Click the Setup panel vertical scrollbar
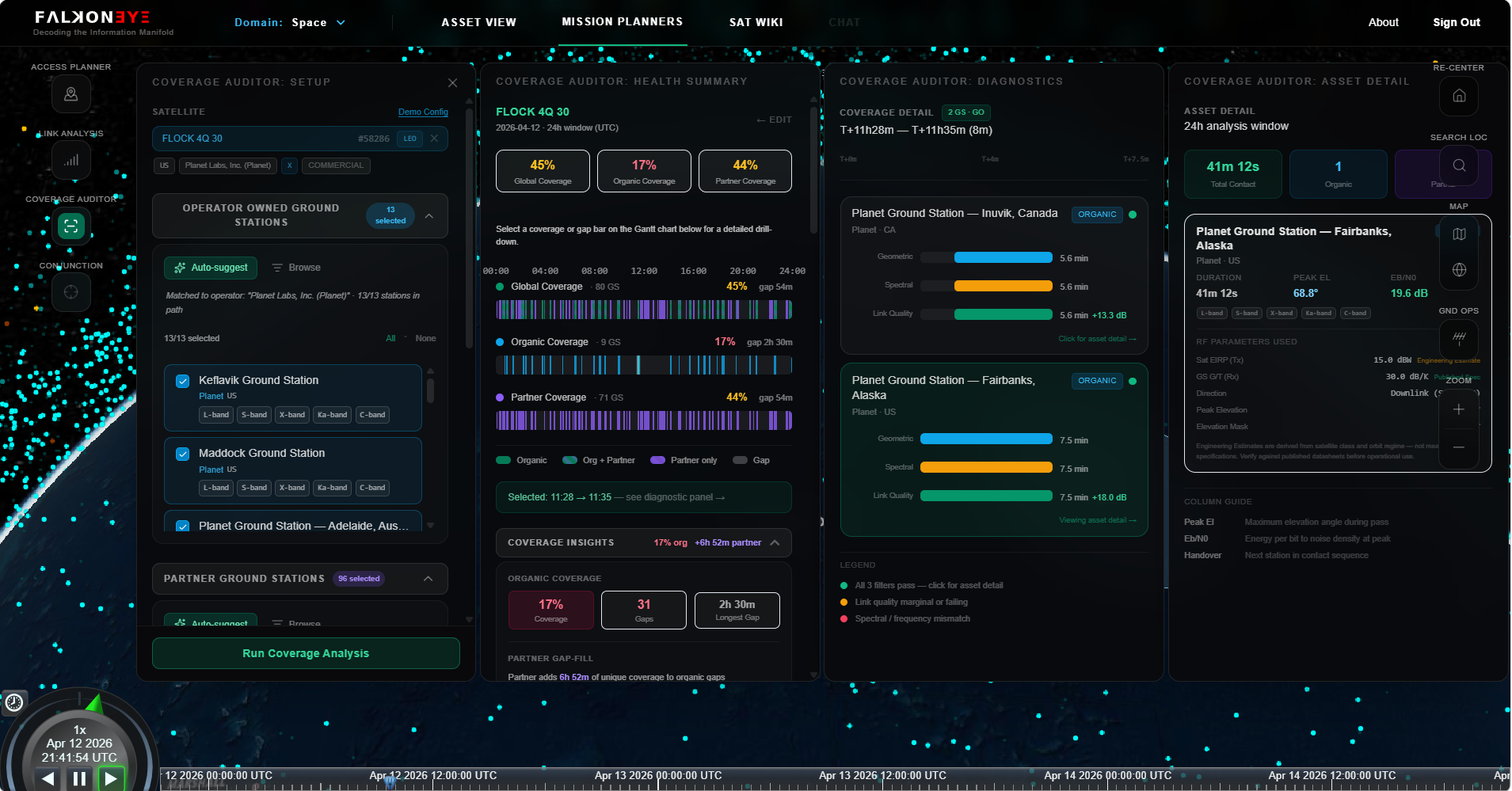 coord(469,230)
